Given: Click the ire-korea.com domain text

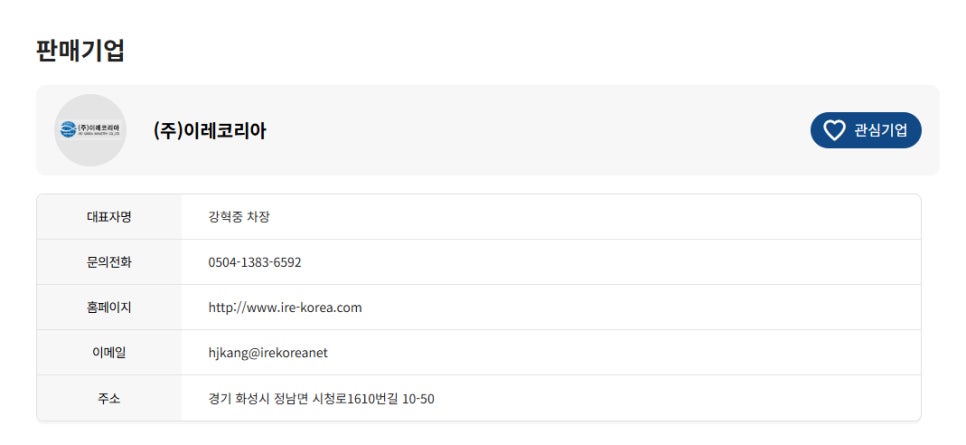Looking at the screenshot, I should (x=320, y=308).
